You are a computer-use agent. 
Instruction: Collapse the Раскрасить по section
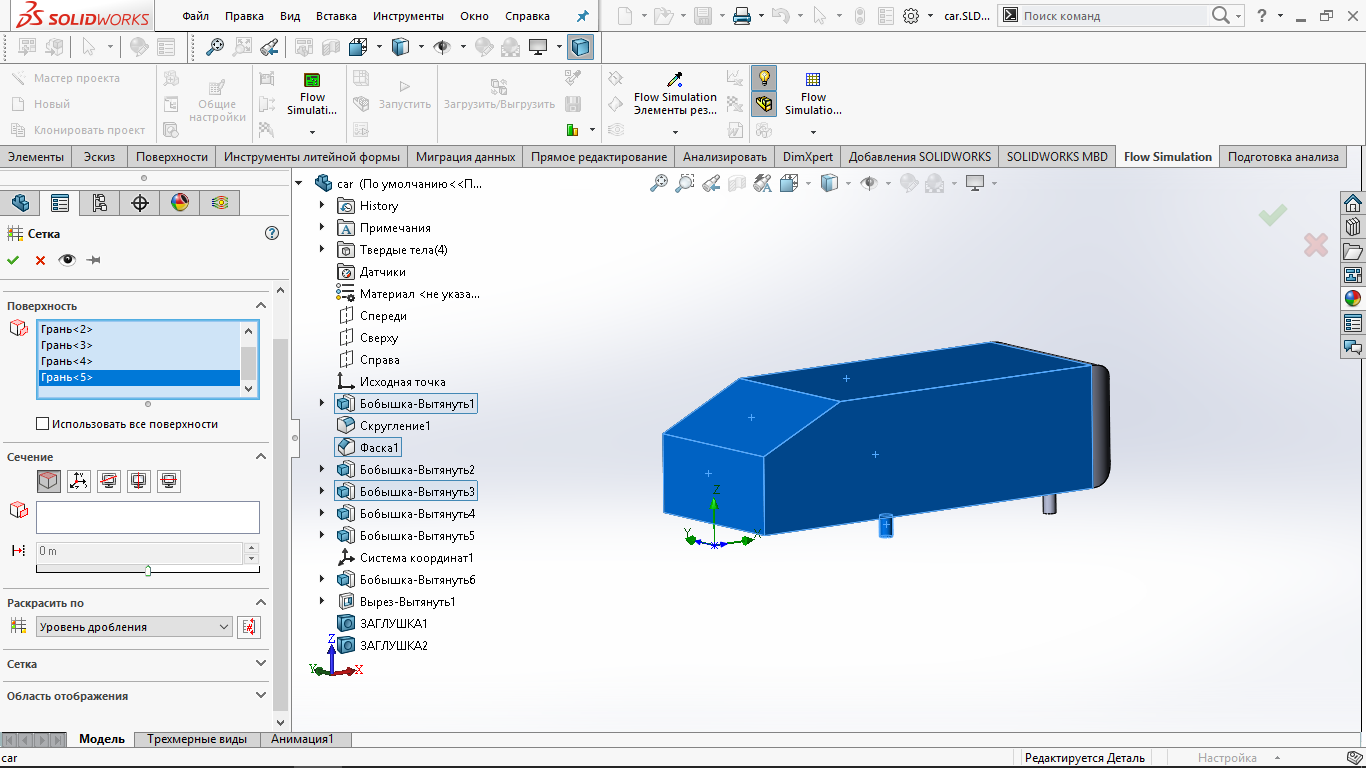(261, 603)
